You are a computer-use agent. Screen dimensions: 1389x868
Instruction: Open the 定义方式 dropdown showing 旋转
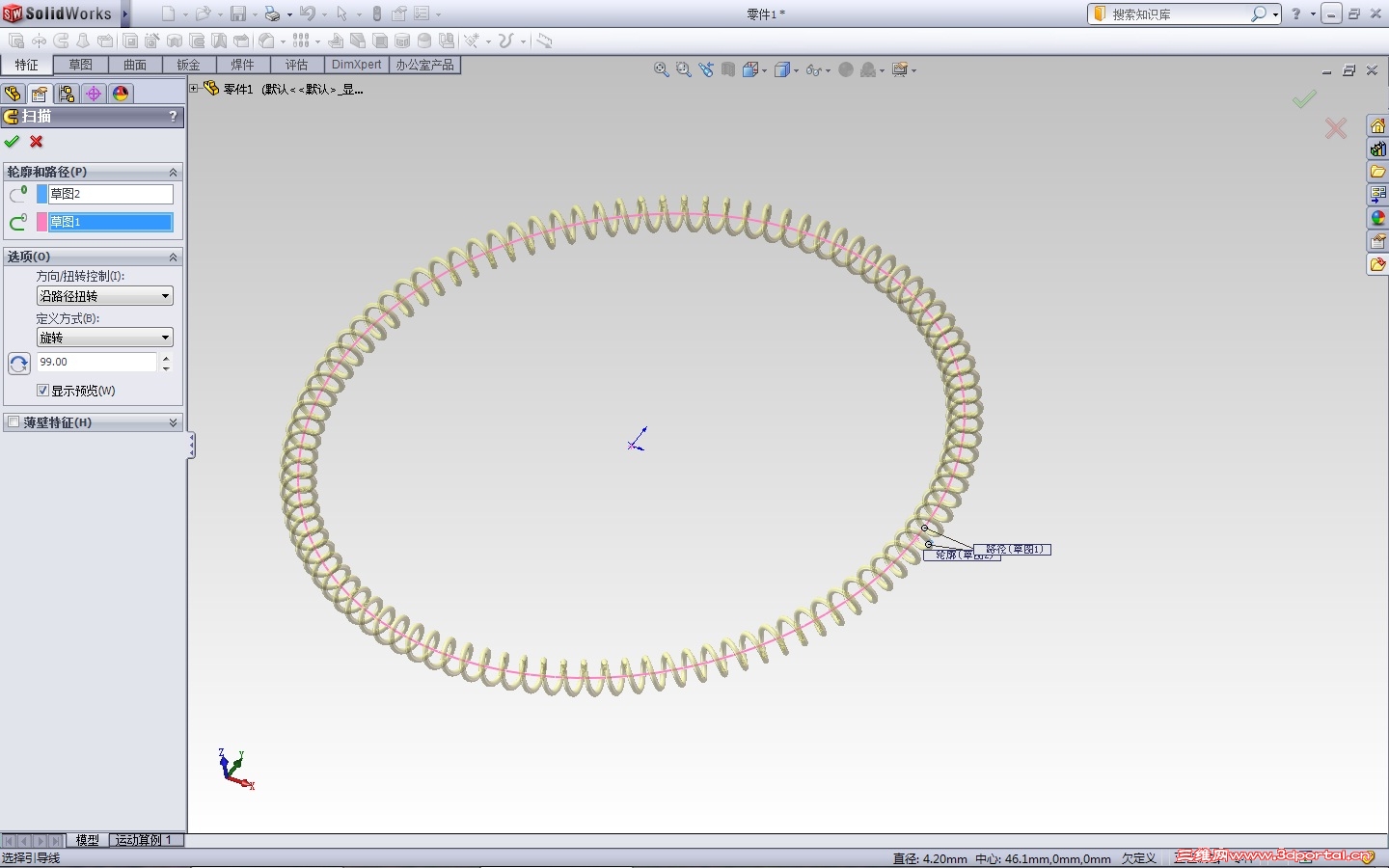105,338
